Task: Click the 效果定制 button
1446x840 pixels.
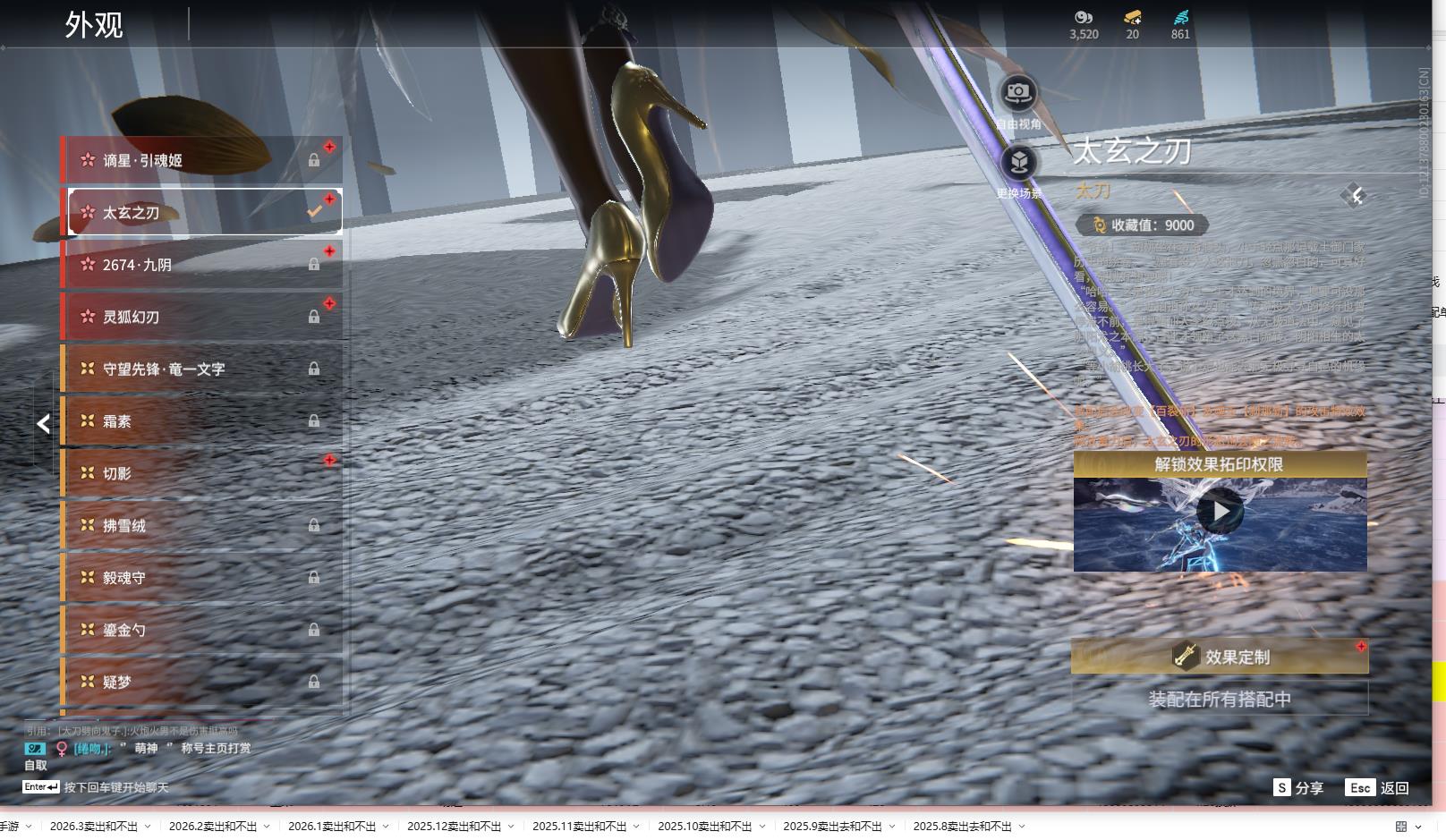Action: (x=1220, y=657)
